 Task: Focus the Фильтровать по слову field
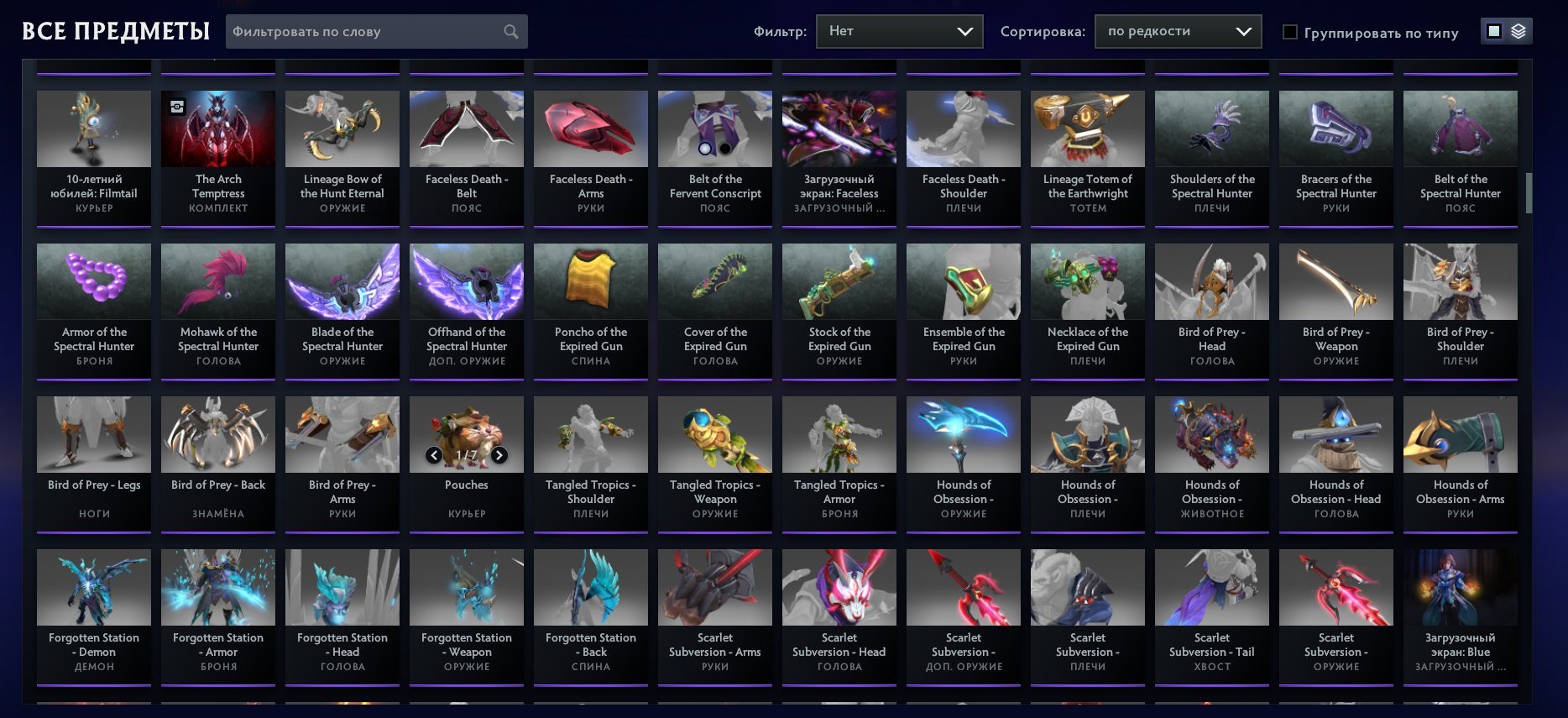(376, 31)
